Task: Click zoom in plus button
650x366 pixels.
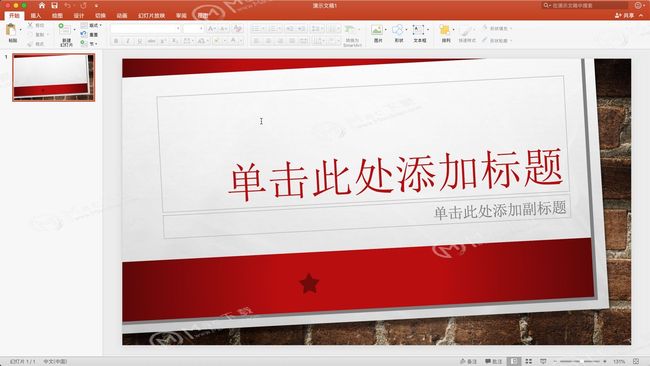Action: 605,361
